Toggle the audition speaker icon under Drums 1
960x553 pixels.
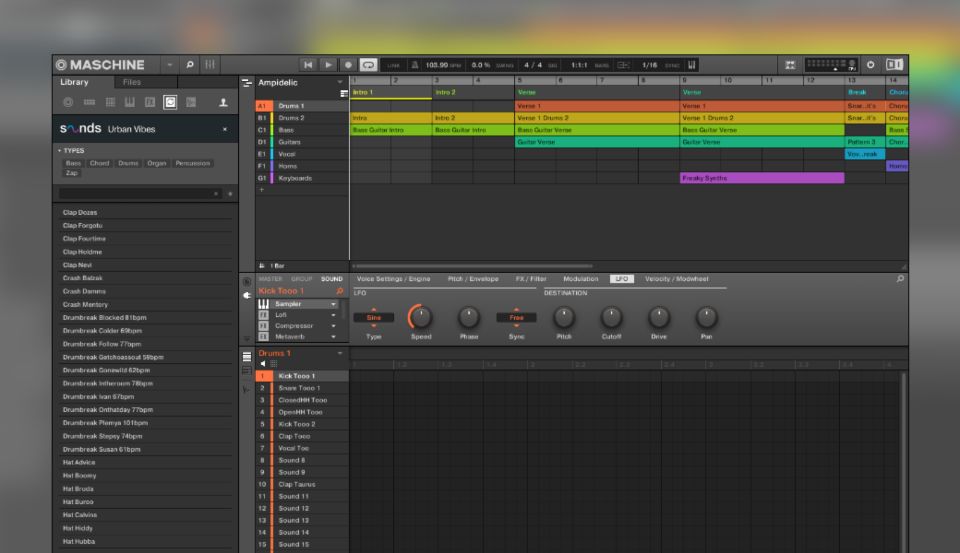(263, 364)
